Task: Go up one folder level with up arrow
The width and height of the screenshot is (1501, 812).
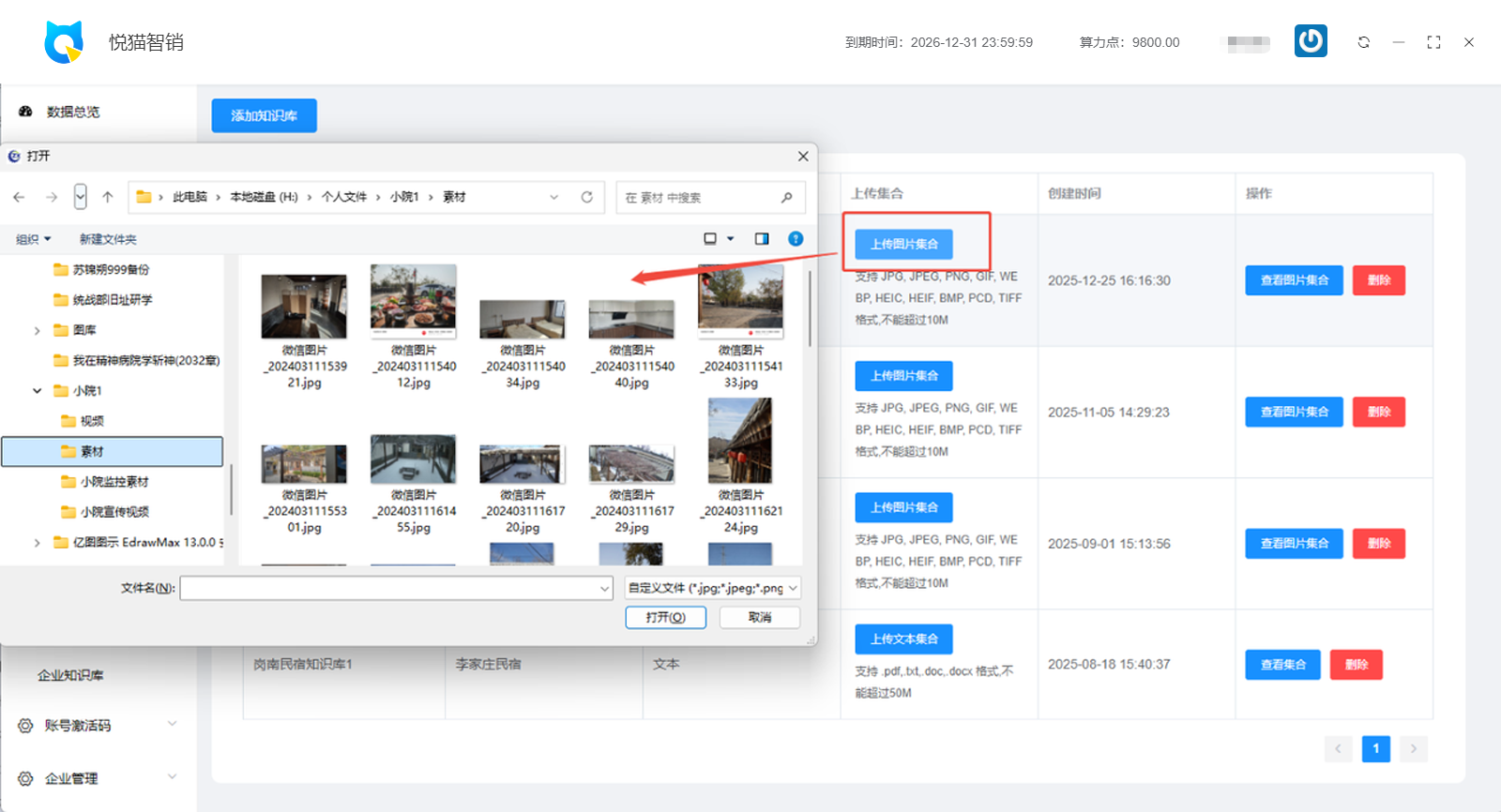Action: pos(108,197)
